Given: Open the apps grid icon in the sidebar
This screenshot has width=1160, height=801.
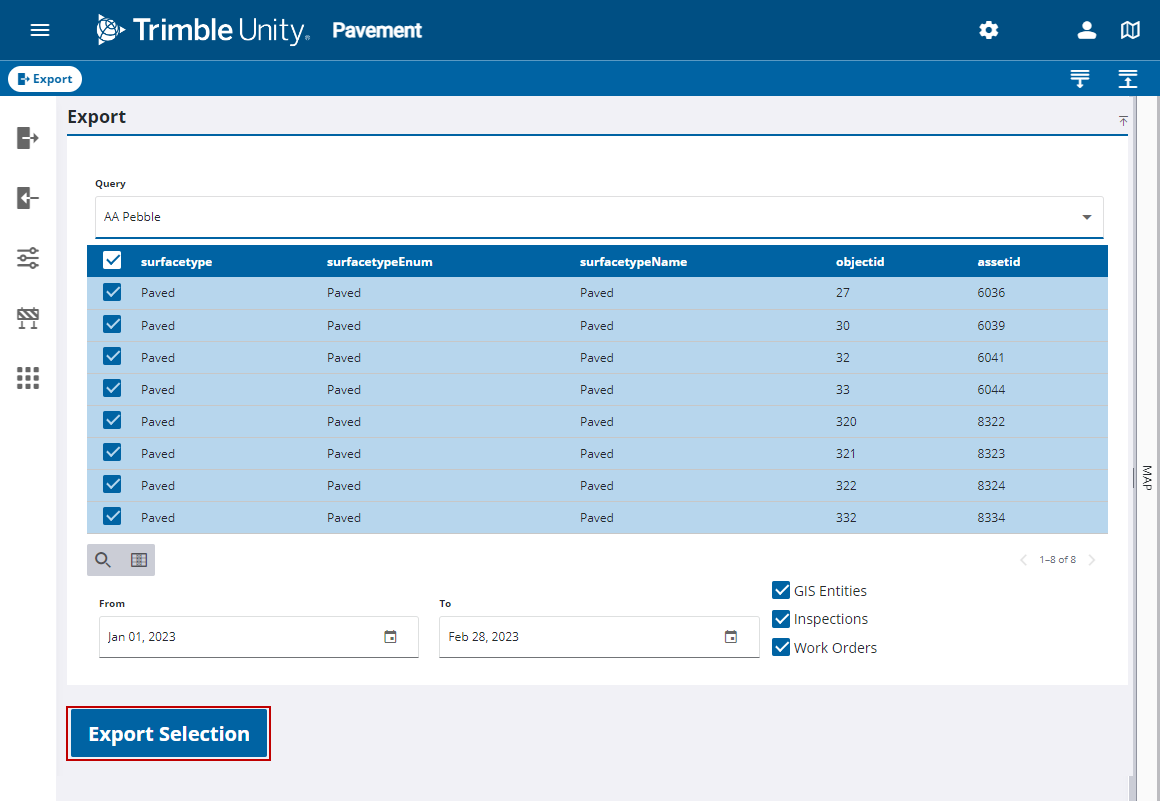Looking at the screenshot, I should click(28, 378).
